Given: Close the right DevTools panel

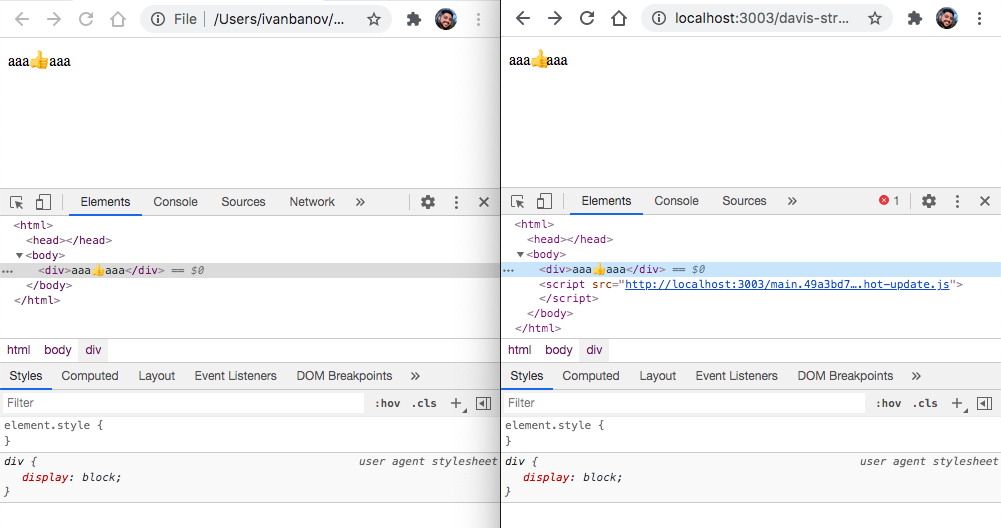Looking at the screenshot, I should tap(985, 201).
